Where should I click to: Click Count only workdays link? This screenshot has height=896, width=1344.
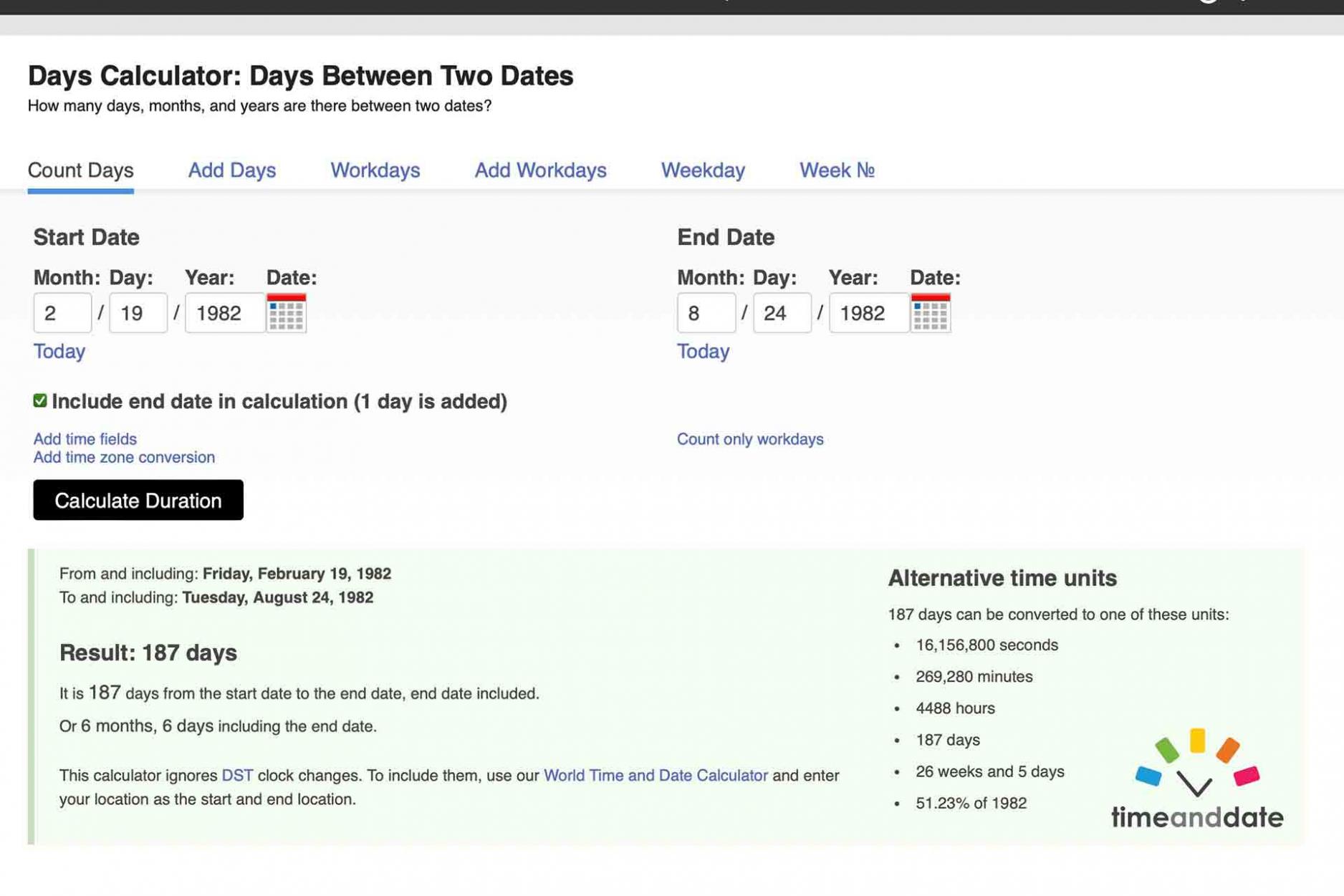click(750, 439)
